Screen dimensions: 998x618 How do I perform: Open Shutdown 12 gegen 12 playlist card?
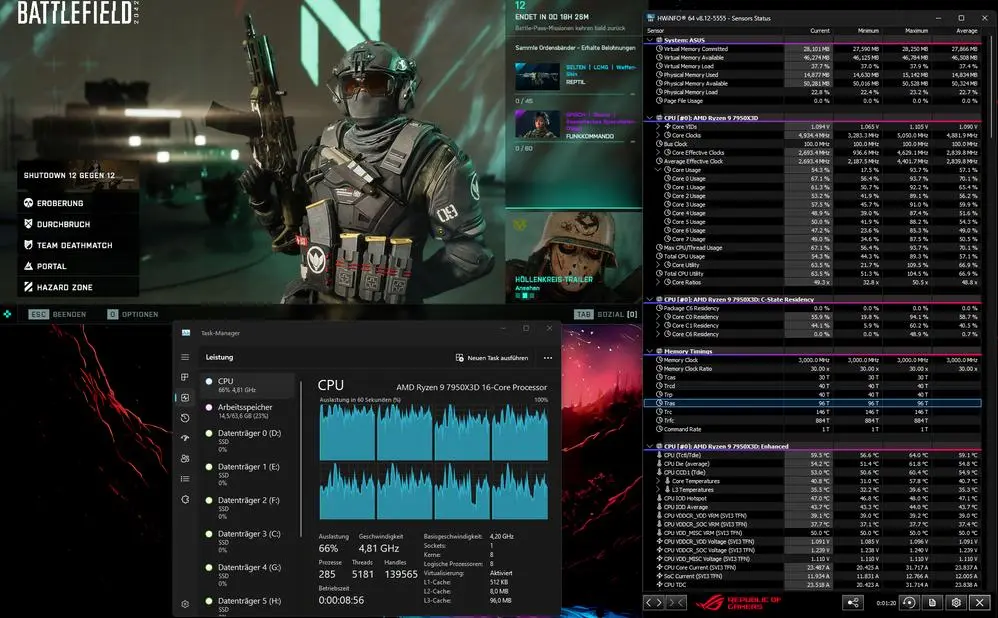point(78,175)
